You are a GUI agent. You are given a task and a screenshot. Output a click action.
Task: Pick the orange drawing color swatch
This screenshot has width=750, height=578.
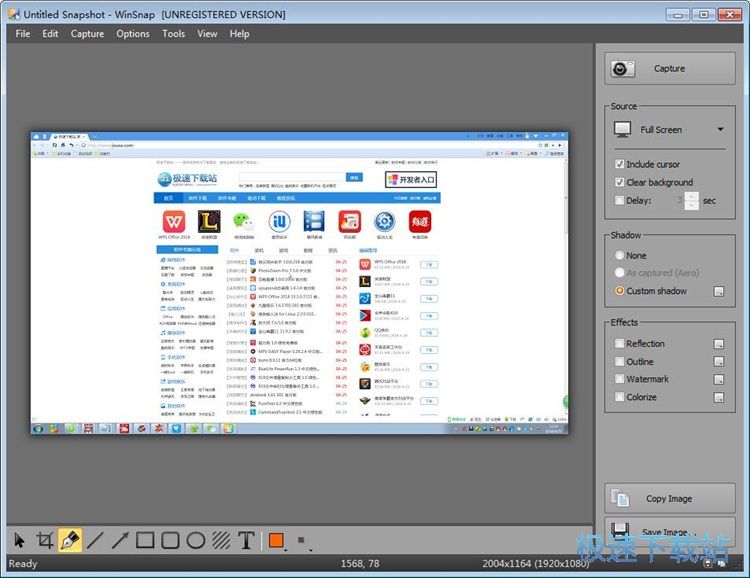pyautogui.click(x=275, y=541)
